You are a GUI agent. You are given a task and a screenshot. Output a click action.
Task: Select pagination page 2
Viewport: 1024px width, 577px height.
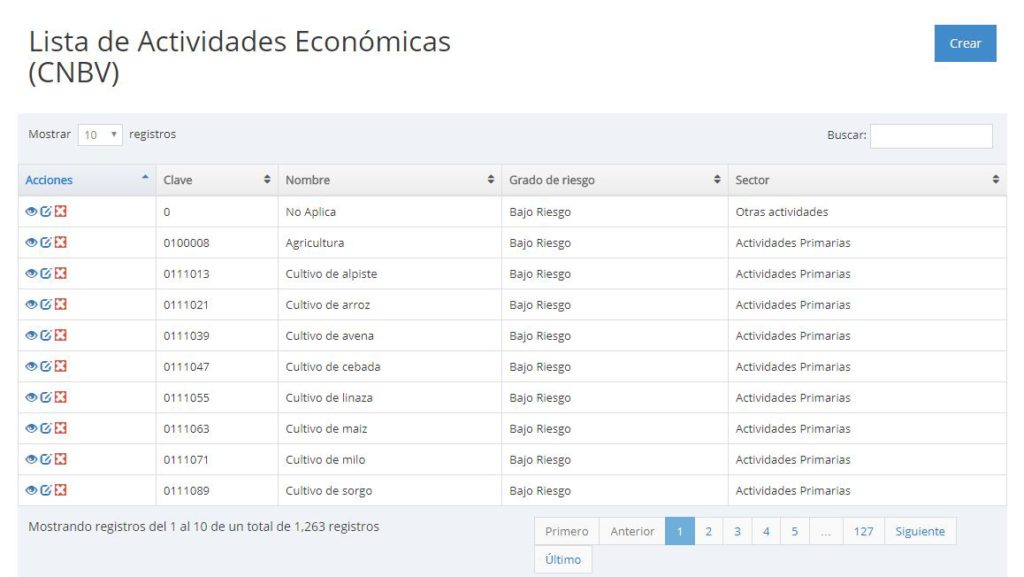[709, 531]
